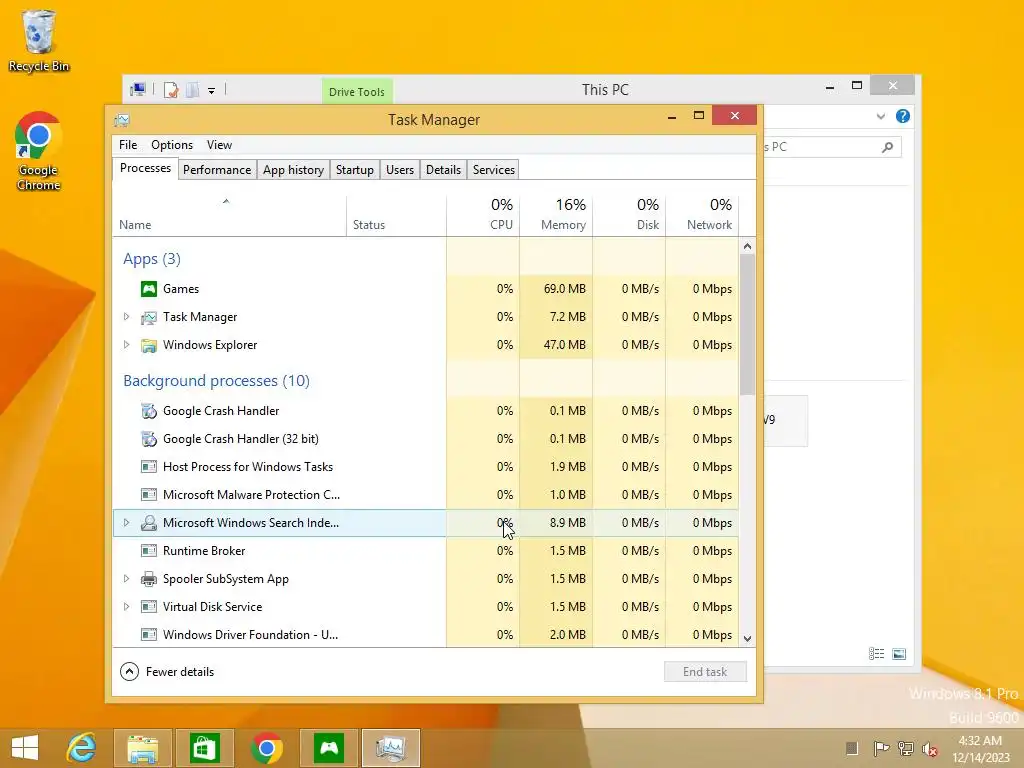Click the Virtual Disk Service icon
1024x768 pixels.
pos(149,607)
